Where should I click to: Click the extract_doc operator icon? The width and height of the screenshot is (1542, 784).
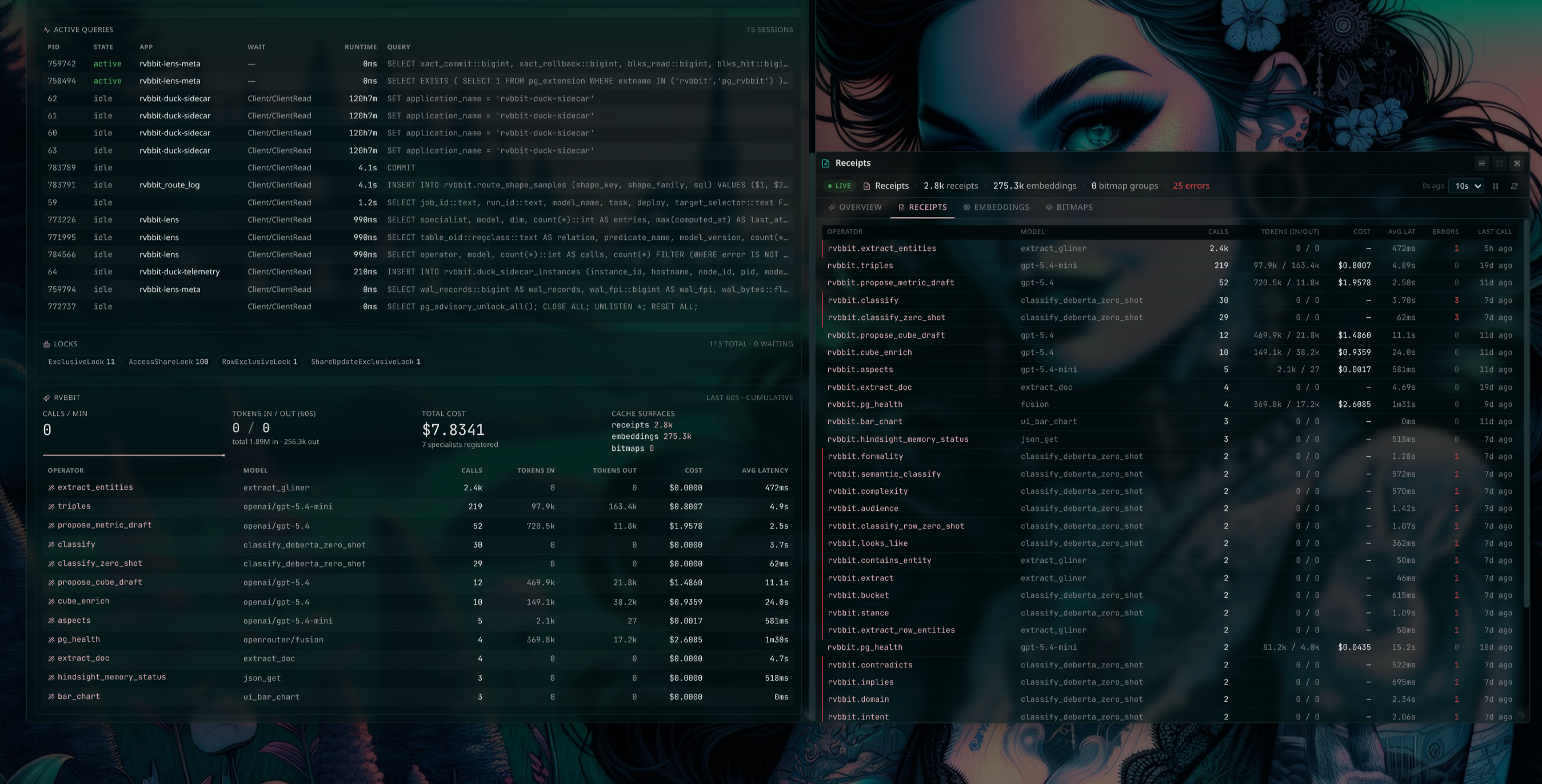pyautogui.click(x=51, y=658)
